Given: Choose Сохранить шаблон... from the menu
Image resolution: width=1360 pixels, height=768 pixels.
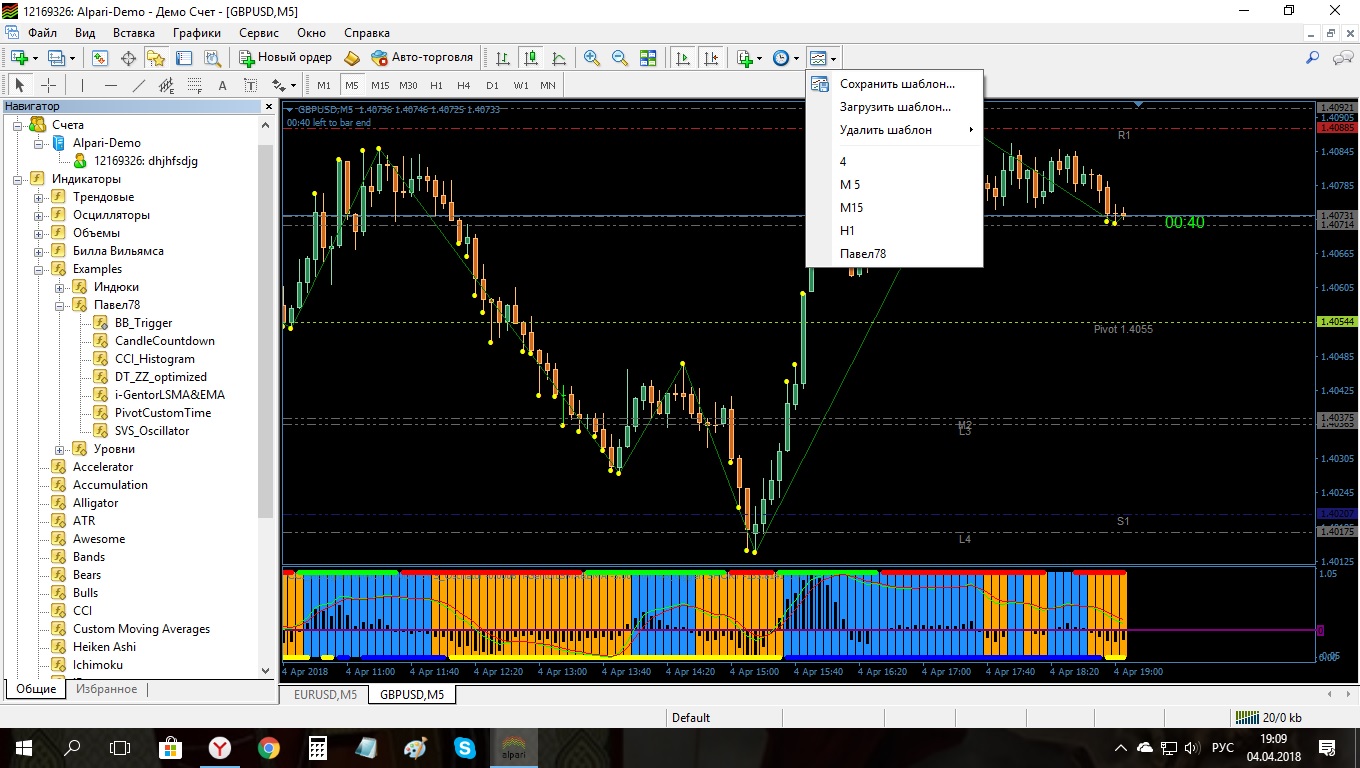Looking at the screenshot, I should tap(895, 84).
